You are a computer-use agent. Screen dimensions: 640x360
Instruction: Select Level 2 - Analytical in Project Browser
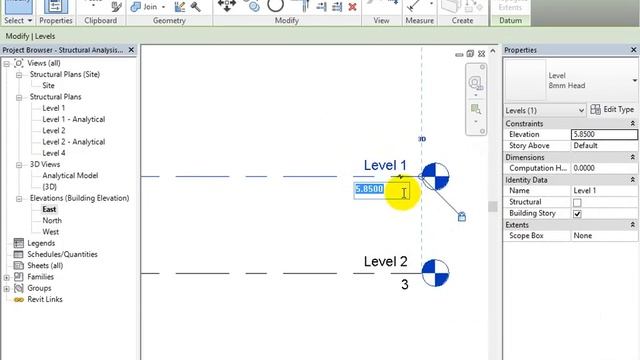pos(73,142)
